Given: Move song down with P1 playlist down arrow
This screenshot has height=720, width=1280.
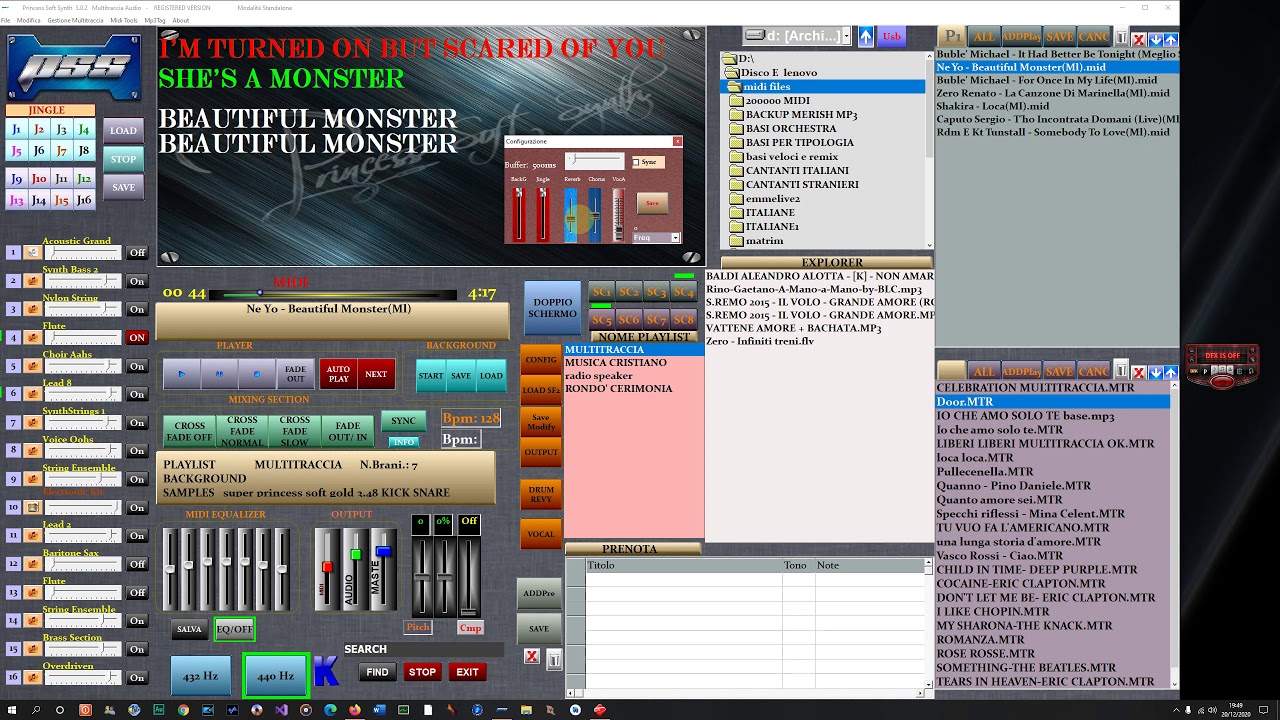Looking at the screenshot, I should [1155, 39].
